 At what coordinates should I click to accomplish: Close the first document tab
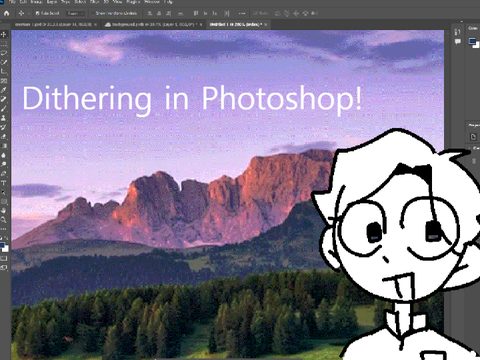95,24
